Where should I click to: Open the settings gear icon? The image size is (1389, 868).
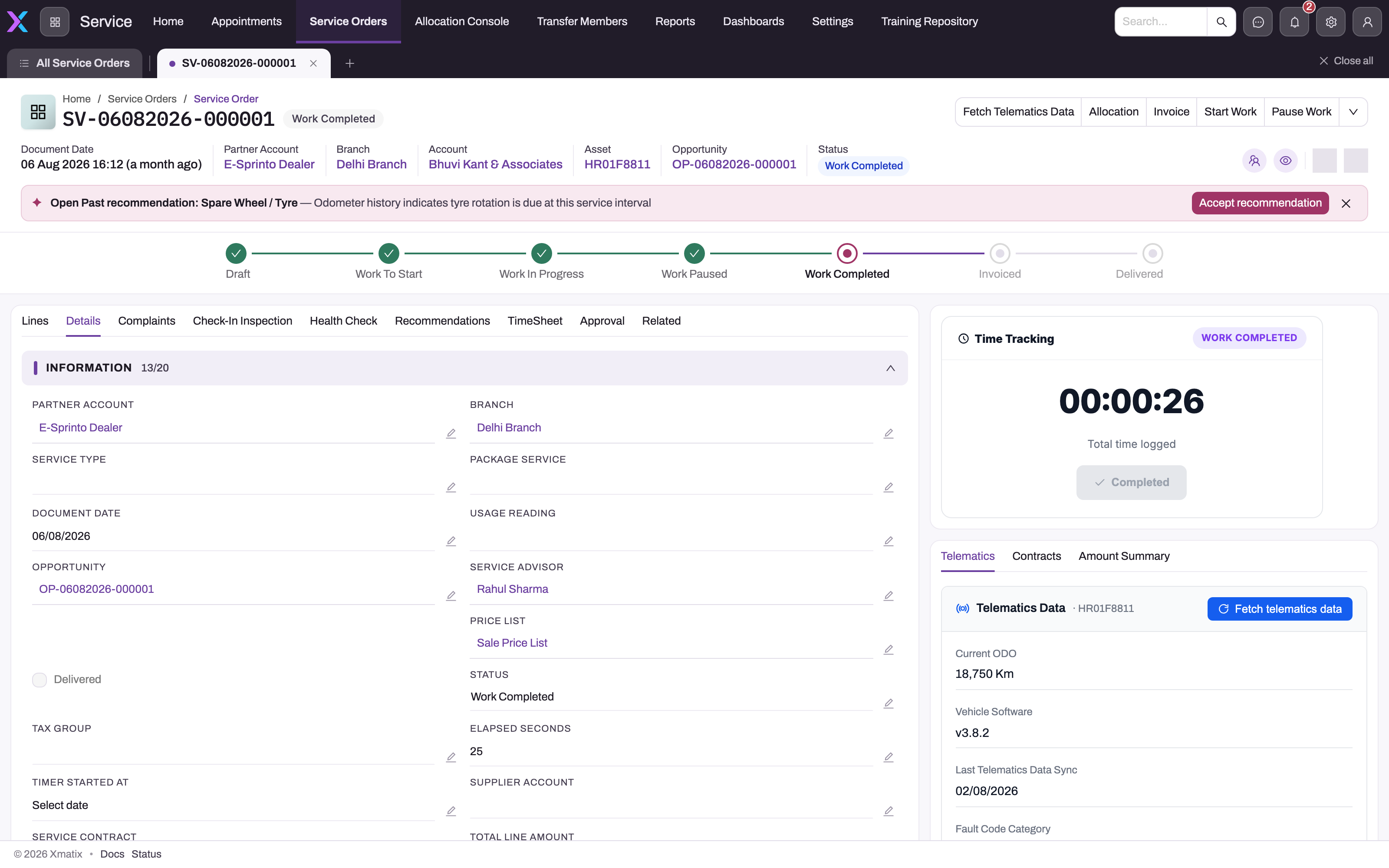coord(1331,22)
